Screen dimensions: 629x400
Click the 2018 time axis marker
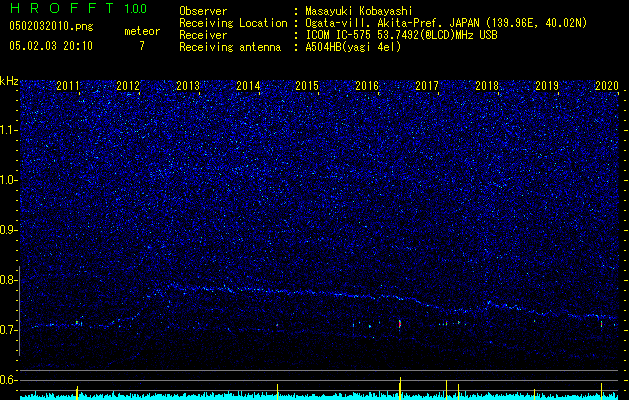tap(487, 85)
